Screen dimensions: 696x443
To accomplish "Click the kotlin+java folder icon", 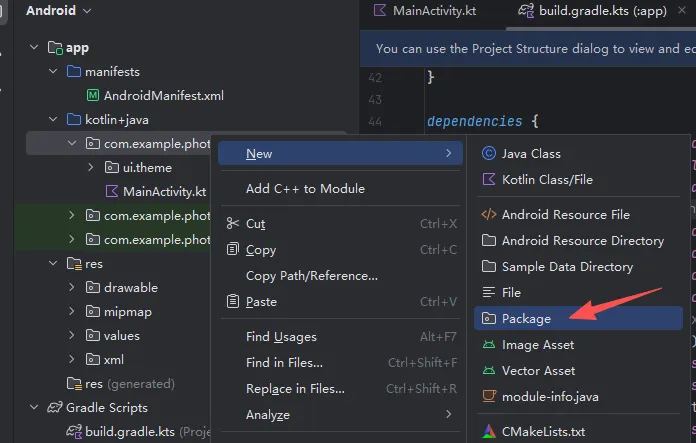I will [74, 119].
